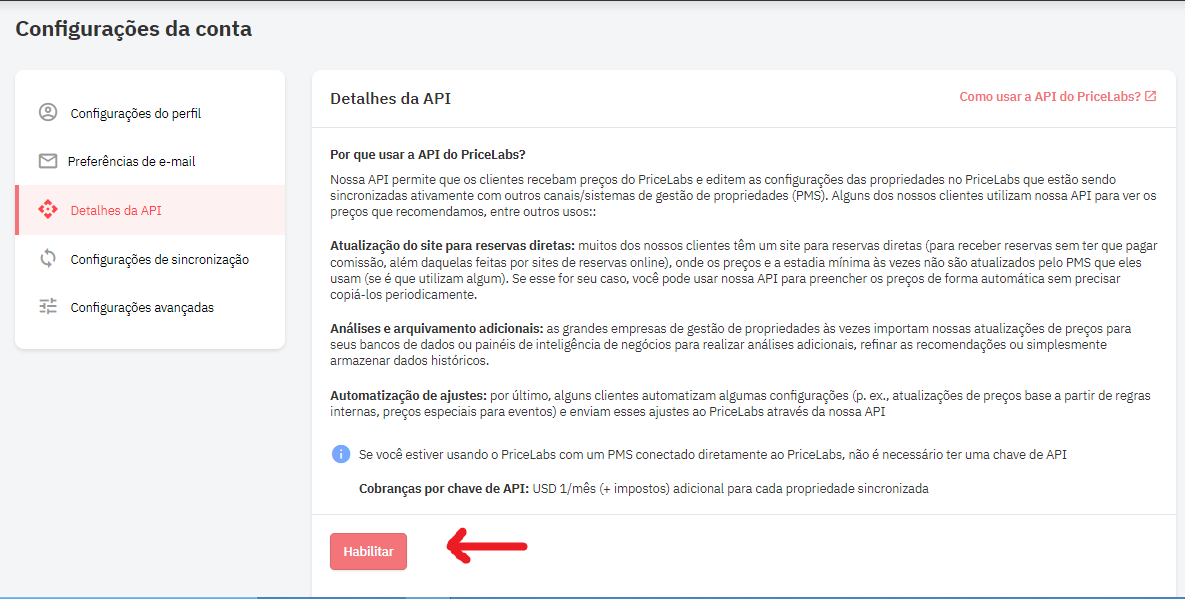Click 'Cobranças por chave de API:' text
Image resolution: width=1185 pixels, height=599 pixels.
444,489
